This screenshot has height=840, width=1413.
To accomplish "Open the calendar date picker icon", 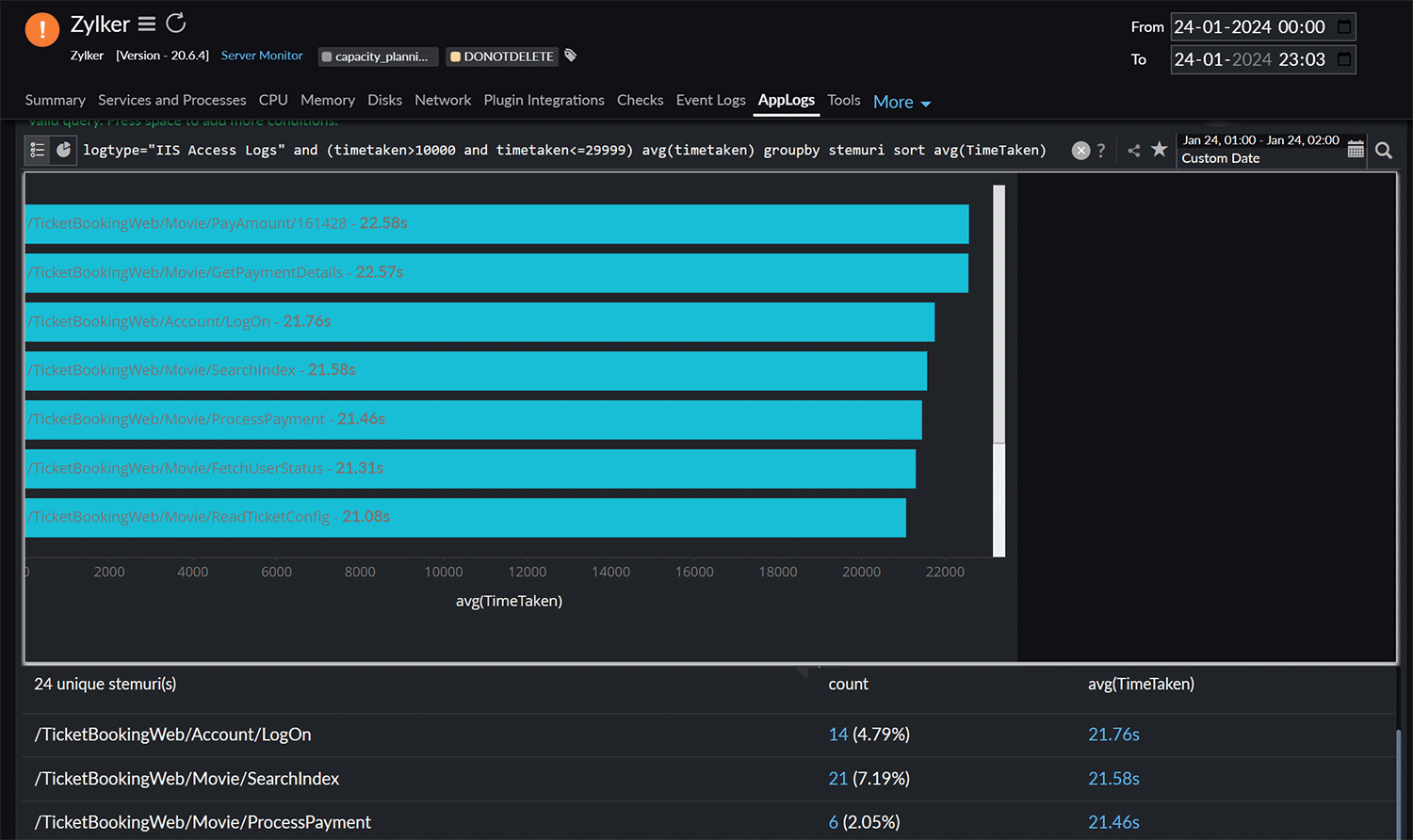I will point(1355,149).
